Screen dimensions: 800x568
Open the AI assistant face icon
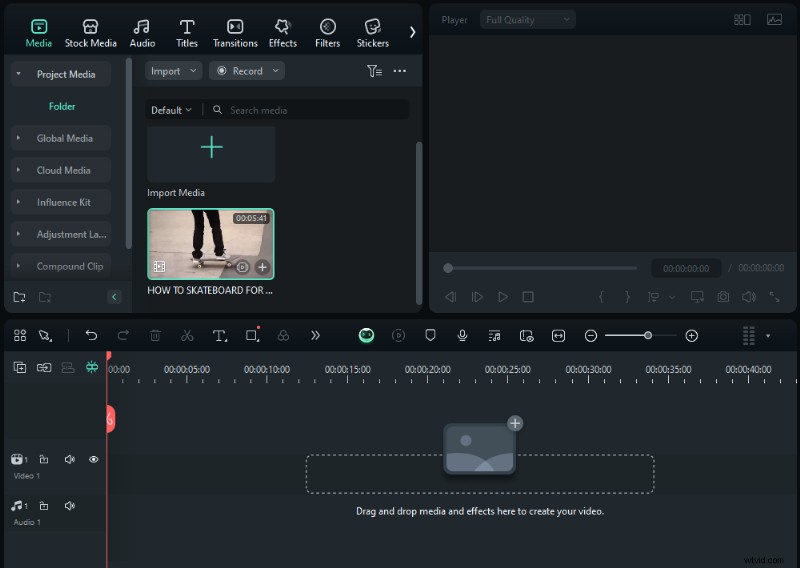pyautogui.click(x=366, y=335)
